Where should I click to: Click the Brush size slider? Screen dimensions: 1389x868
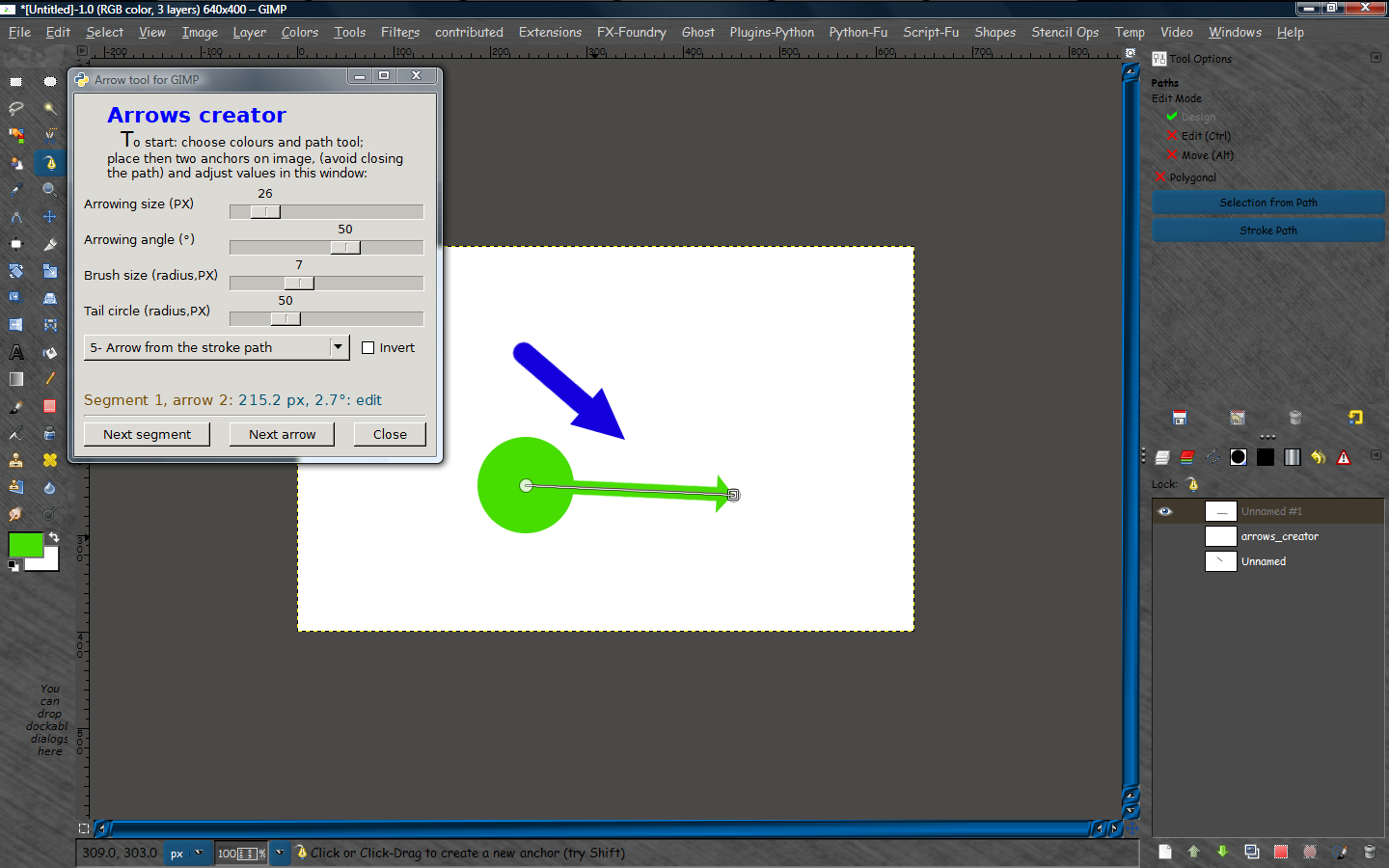(x=326, y=283)
